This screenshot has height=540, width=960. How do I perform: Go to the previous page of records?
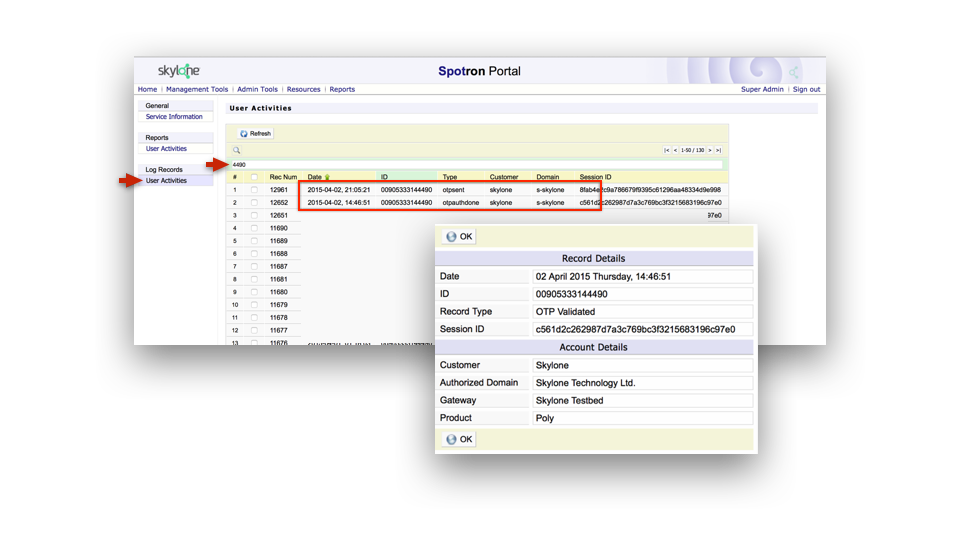[x=675, y=150]
